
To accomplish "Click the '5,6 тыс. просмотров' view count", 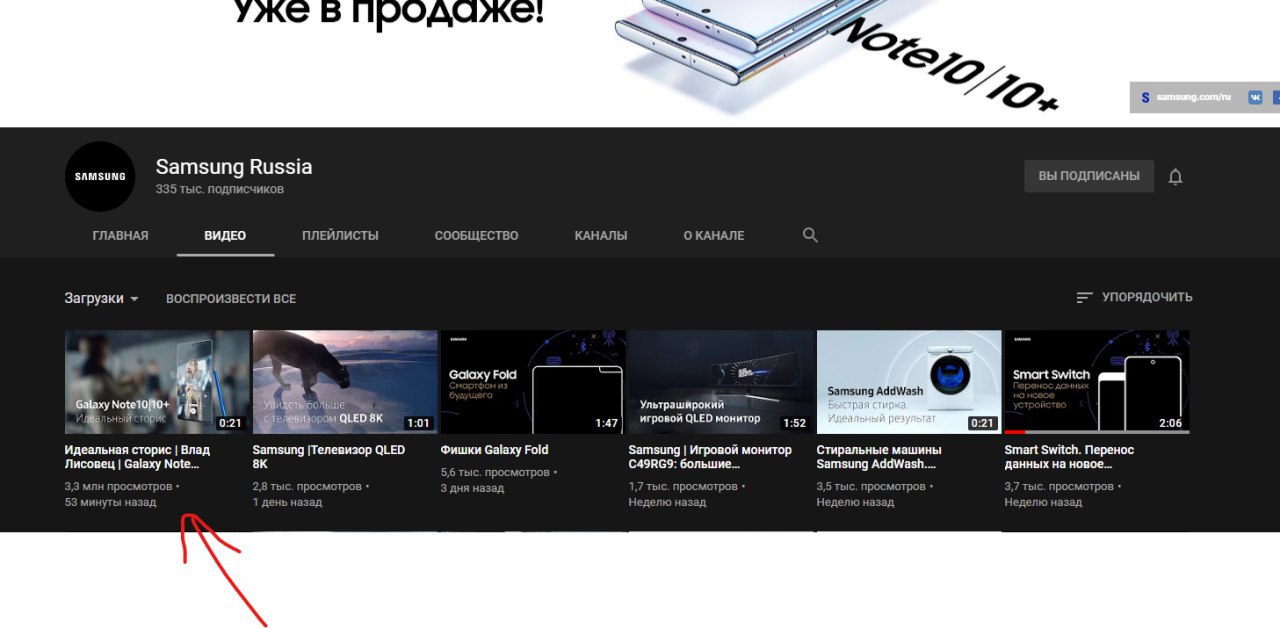I will pyautogui.click(x=495, y=472).
